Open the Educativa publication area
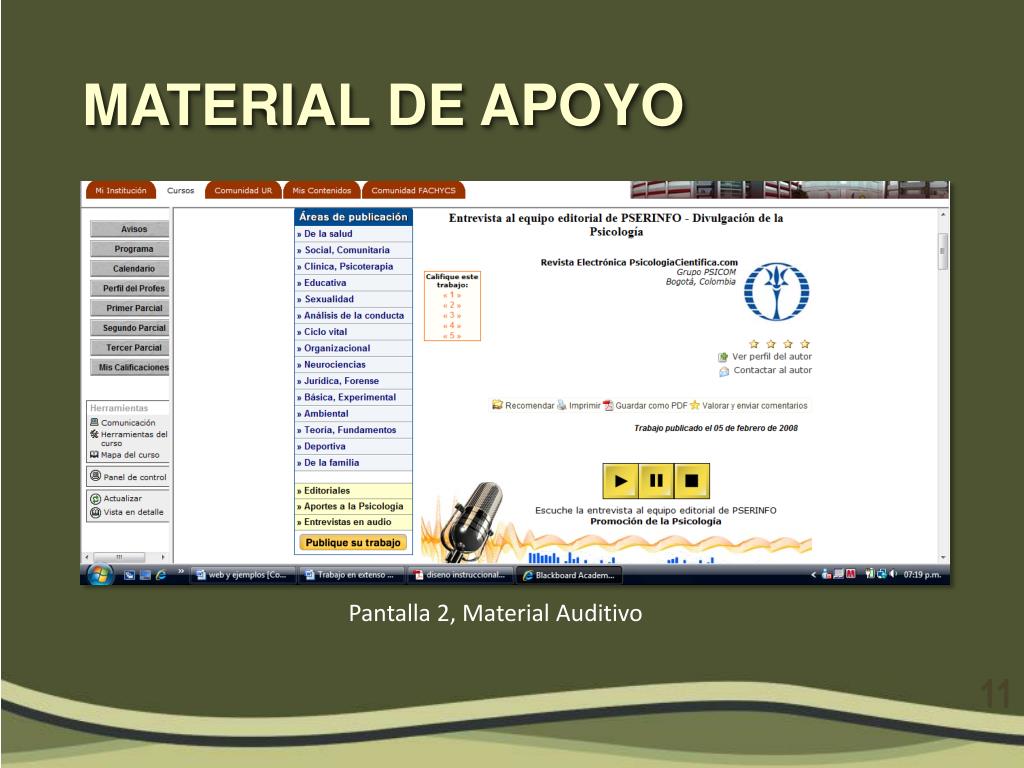 coord(353,283)
